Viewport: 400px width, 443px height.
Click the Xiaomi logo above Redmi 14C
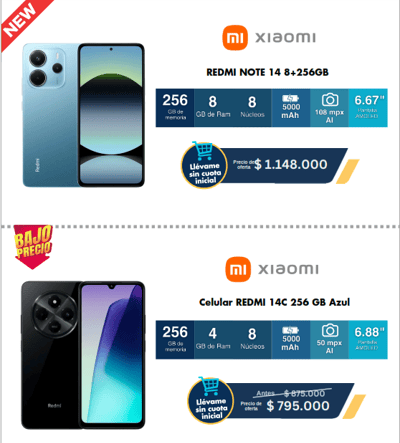(x=272, y=269)
